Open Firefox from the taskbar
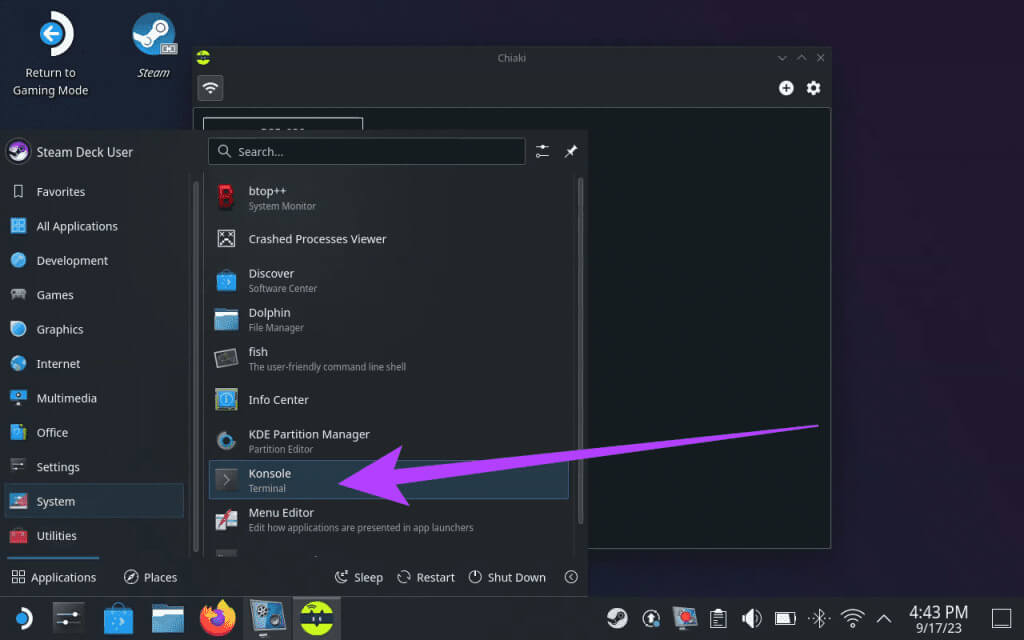 pos(217,618)
